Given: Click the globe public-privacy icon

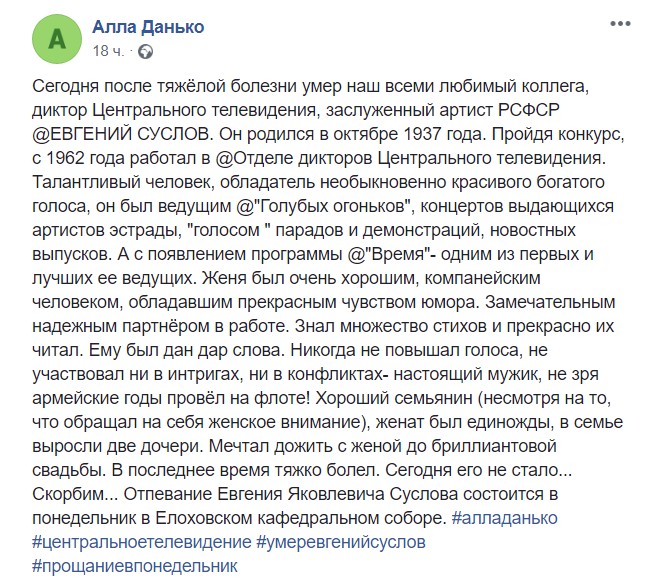Looking at the screenshot, I should click(x=146, y=52).
